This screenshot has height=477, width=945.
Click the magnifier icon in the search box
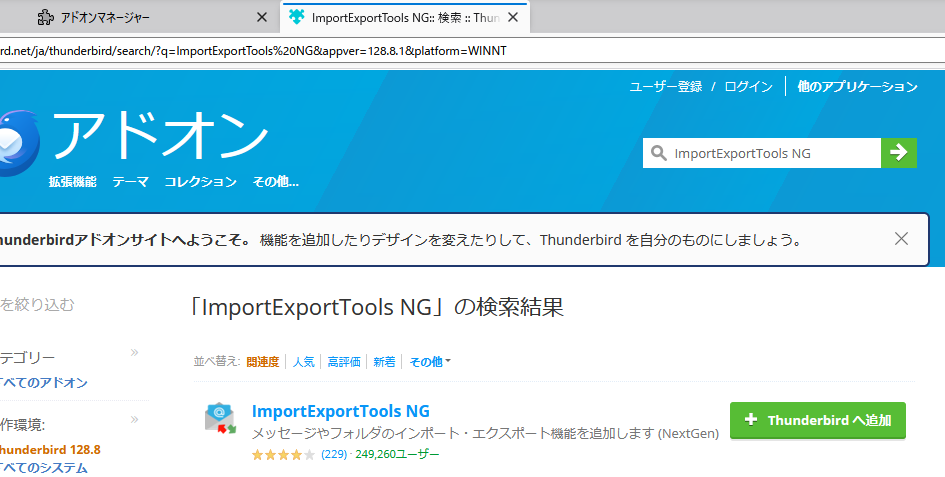pos(659,153)
